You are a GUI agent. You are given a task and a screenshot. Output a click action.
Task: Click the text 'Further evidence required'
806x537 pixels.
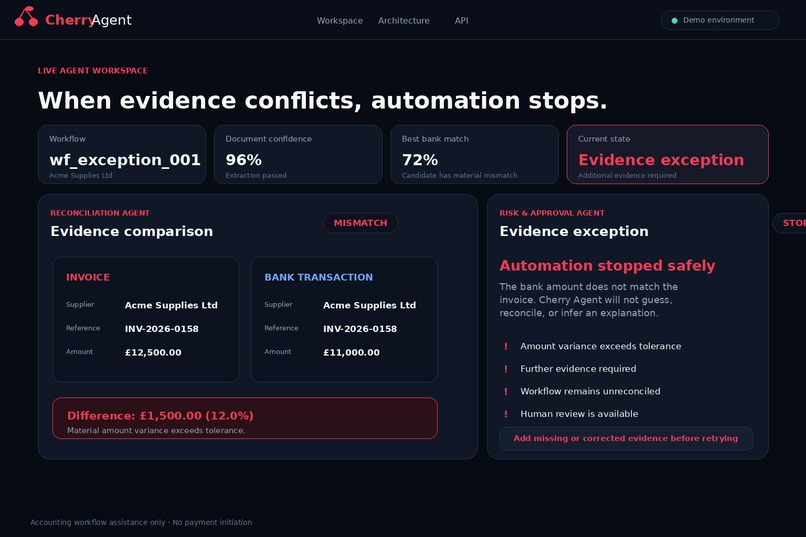[x=578, y=369]
